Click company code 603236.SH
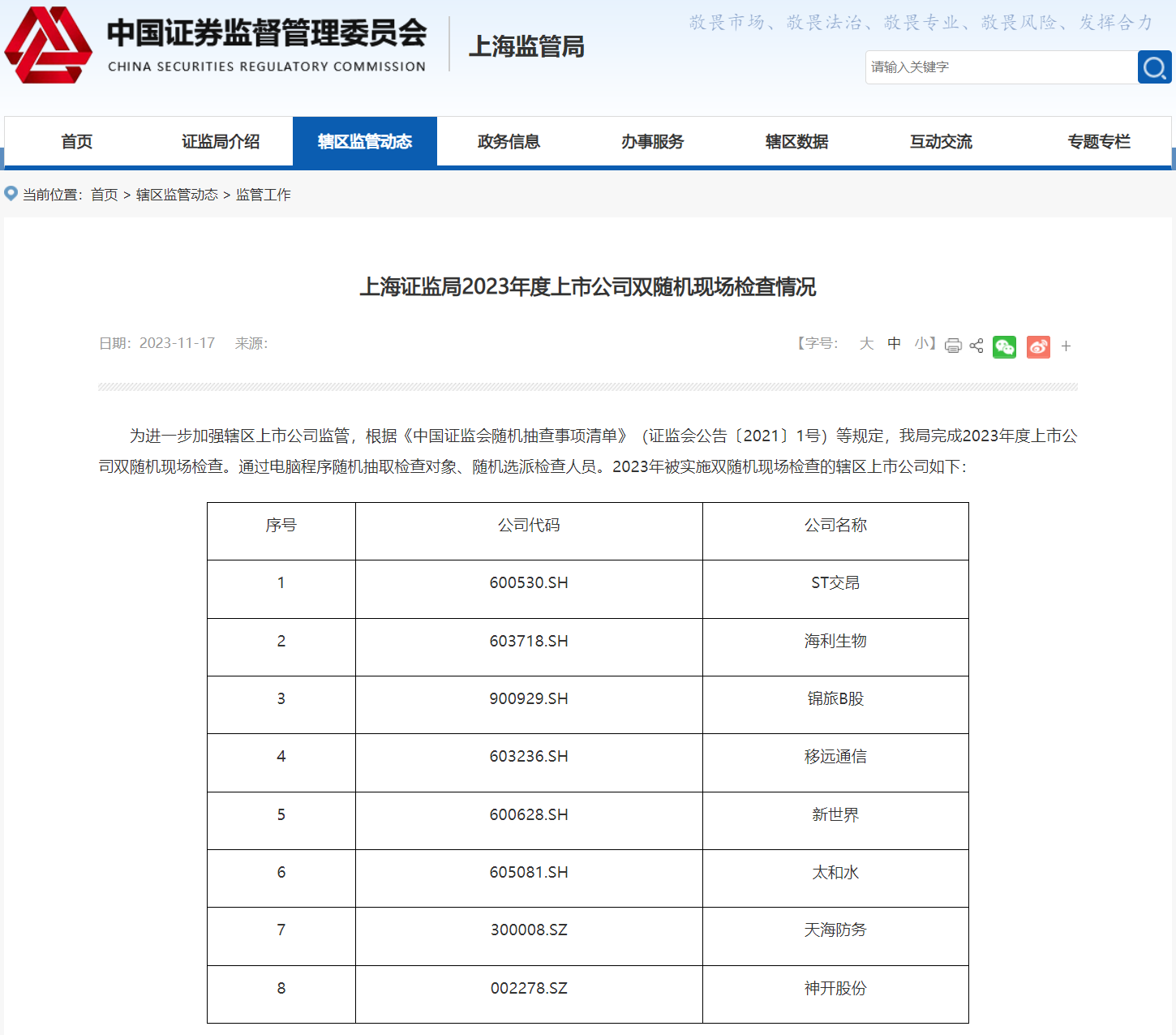 pyautogui.click(x=529, y=757)
